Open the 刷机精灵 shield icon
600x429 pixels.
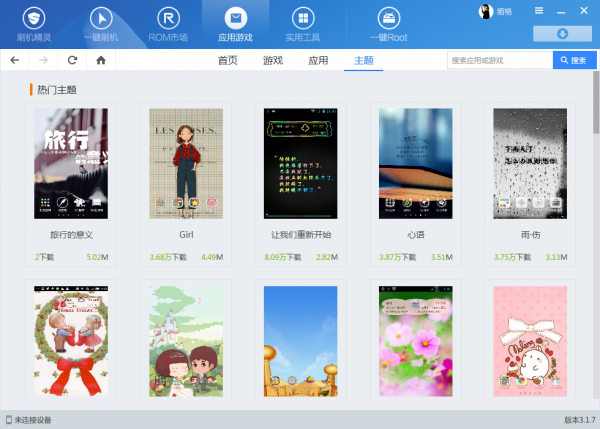click(34, 19)
